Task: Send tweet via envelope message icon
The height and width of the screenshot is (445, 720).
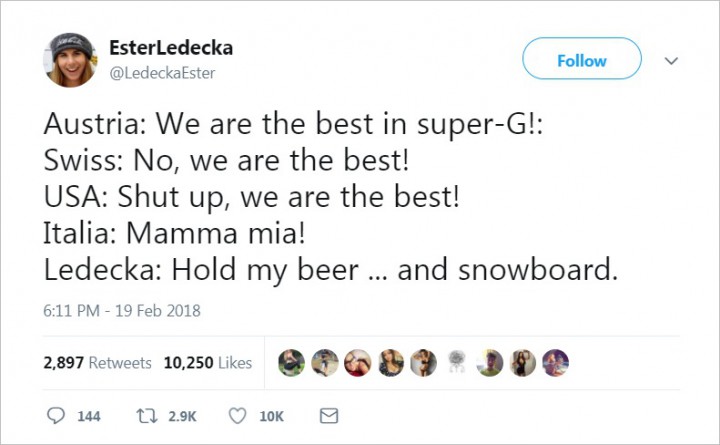Action: (329, 416)
